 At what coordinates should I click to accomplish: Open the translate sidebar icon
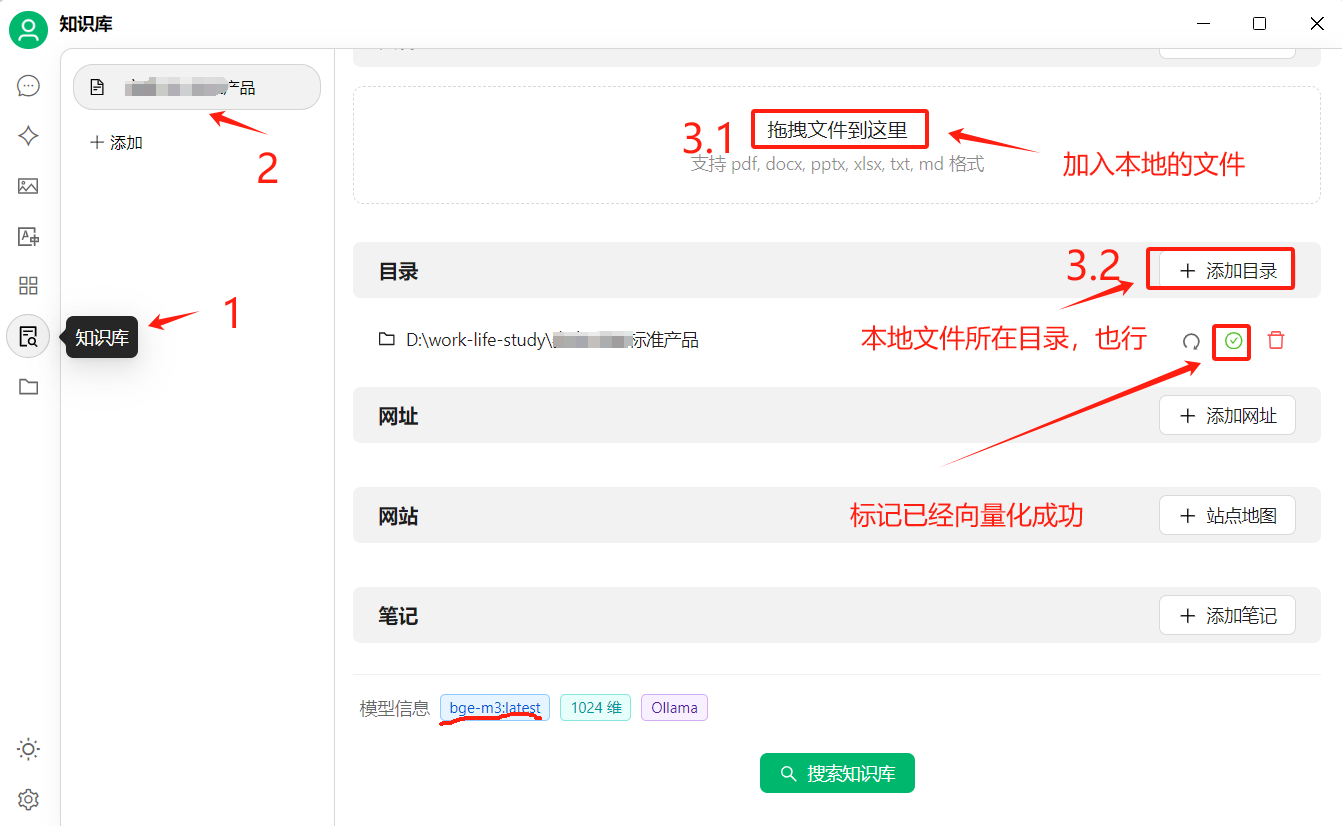coord(28,236)
